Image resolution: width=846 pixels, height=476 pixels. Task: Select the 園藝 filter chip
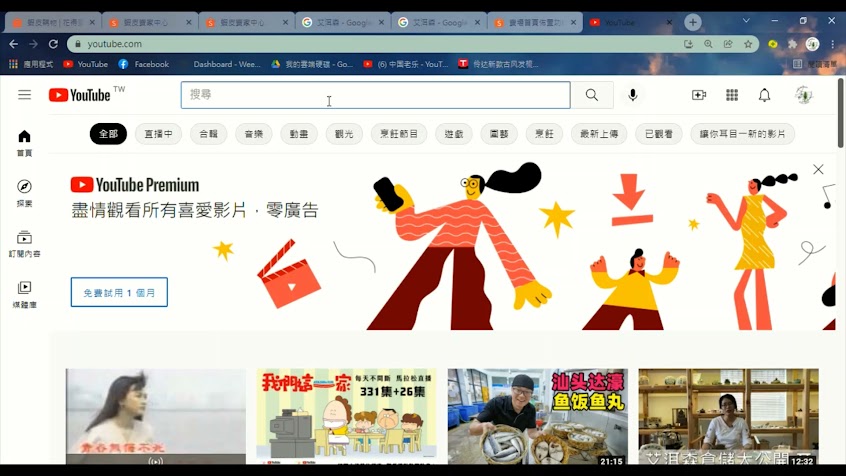499,134
